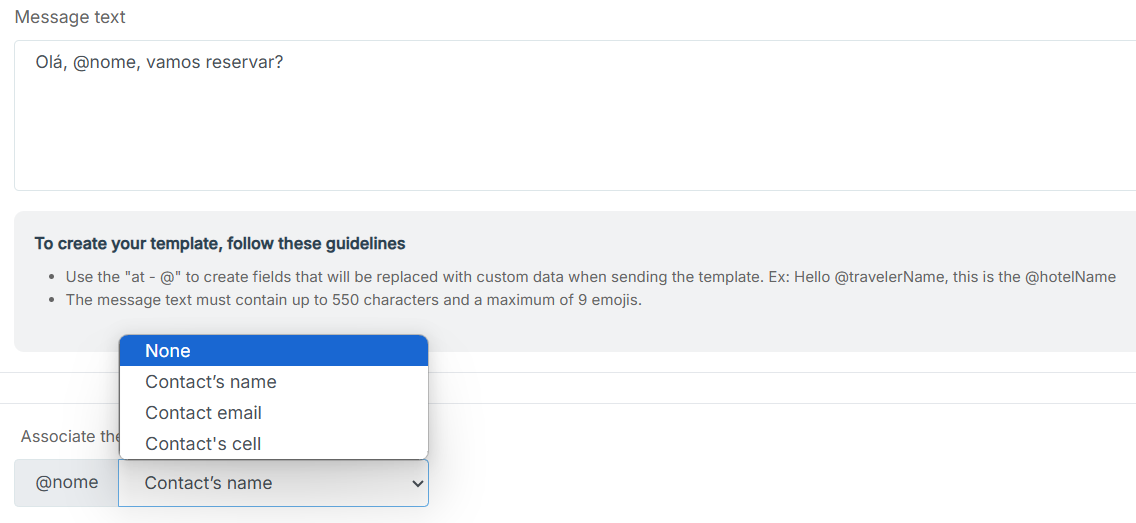Place cursor on @nome in the message
The height and width of the screenshot is (523, 1136).
pos(104,63)
